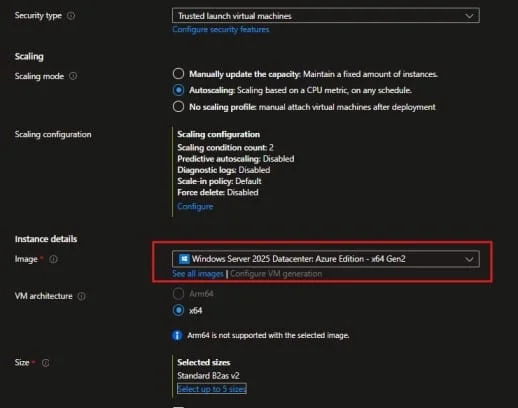
Task: Select the Autoscaling radio button
Action: point(178,90)
